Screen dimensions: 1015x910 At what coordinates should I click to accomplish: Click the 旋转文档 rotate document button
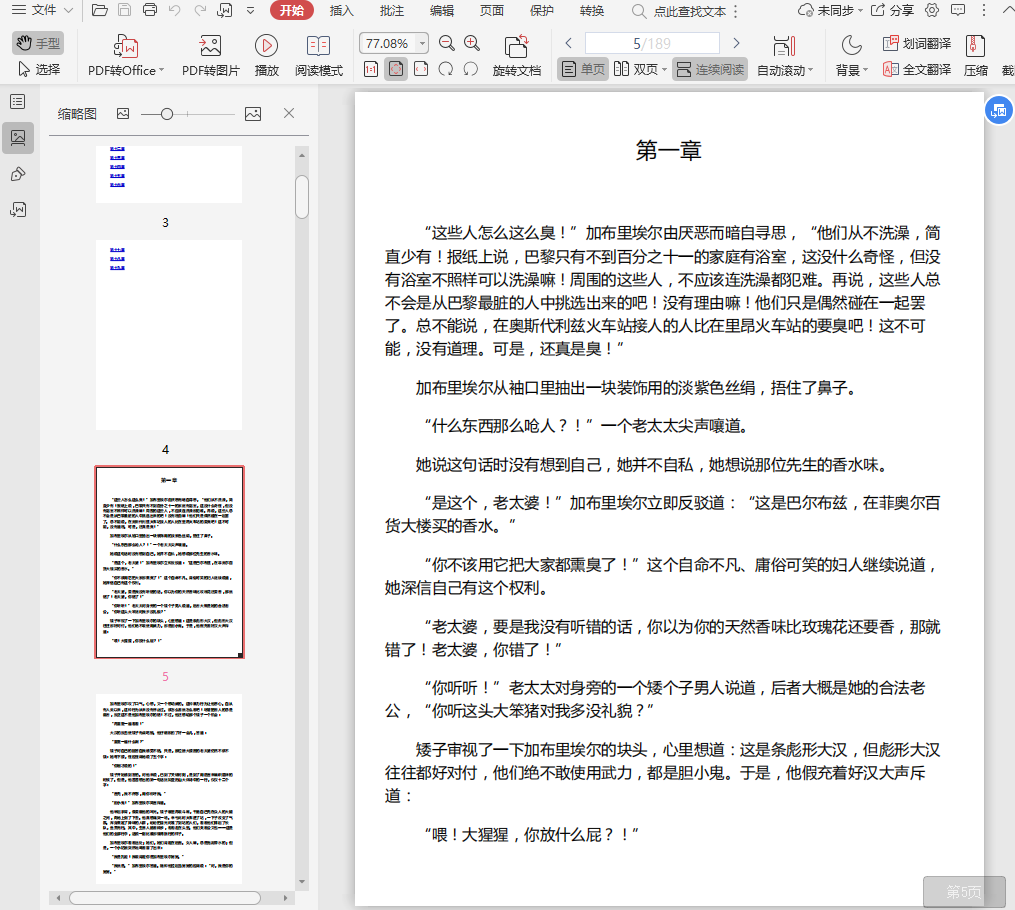516,56
